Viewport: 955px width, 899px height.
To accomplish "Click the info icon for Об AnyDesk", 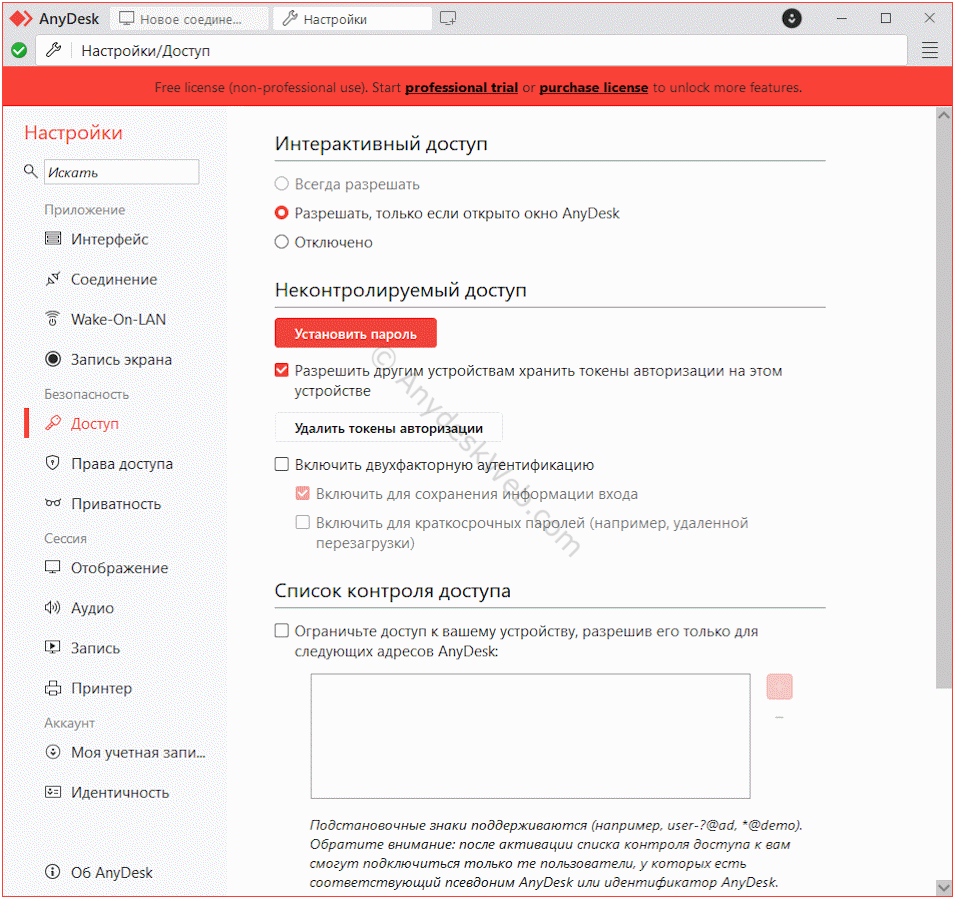I will click(53, 872).
